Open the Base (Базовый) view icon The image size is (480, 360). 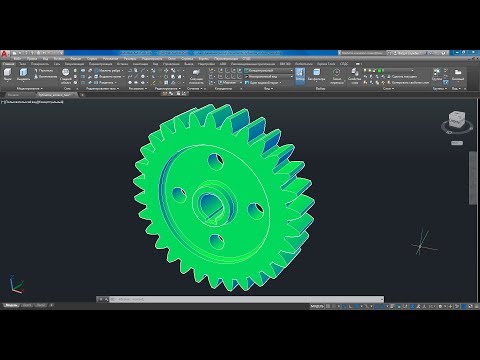tap(458, 75)
